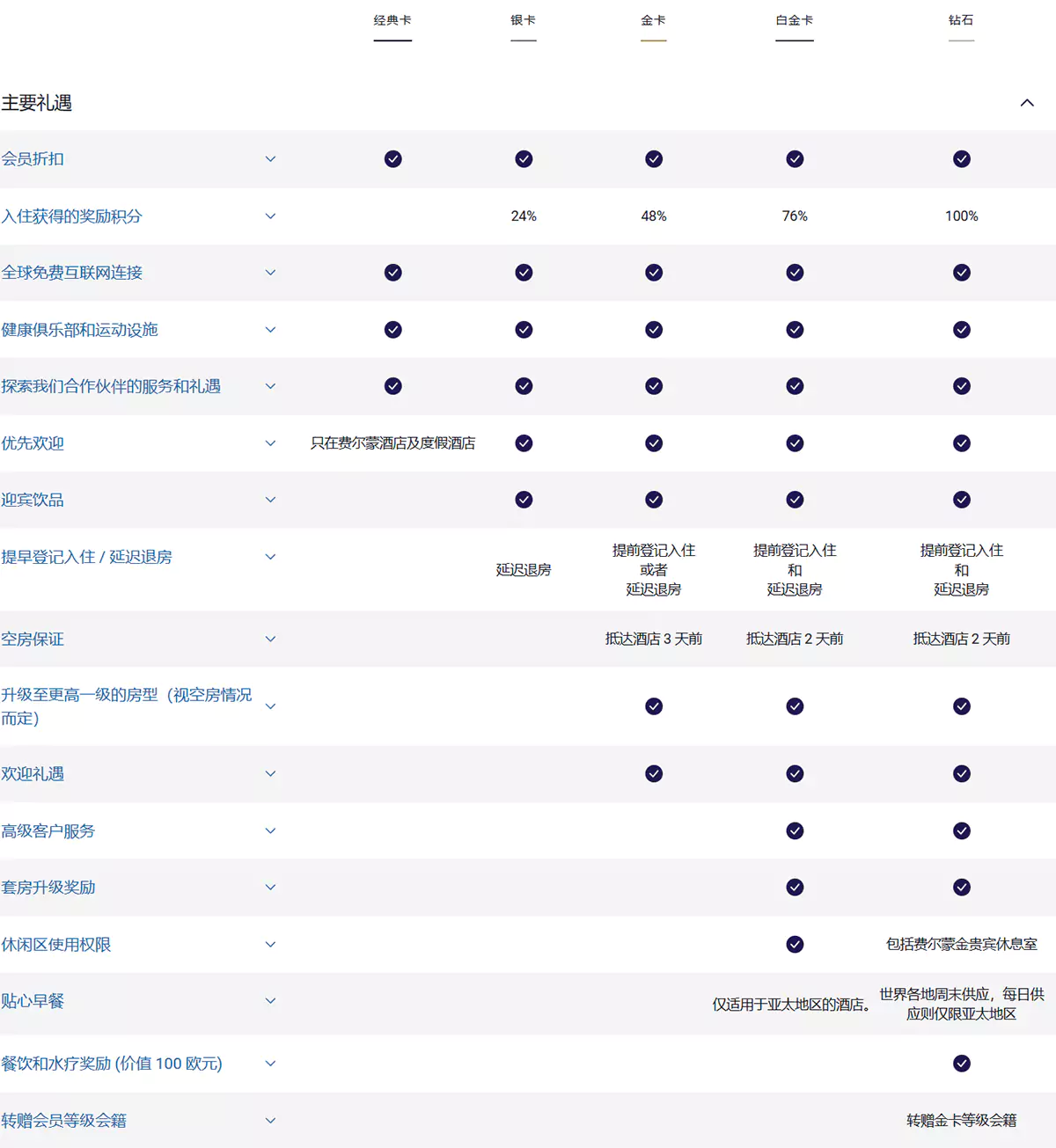
Task: Click the 金卡 checkmark for 欢迎礼遇
Action: (653, 774)
